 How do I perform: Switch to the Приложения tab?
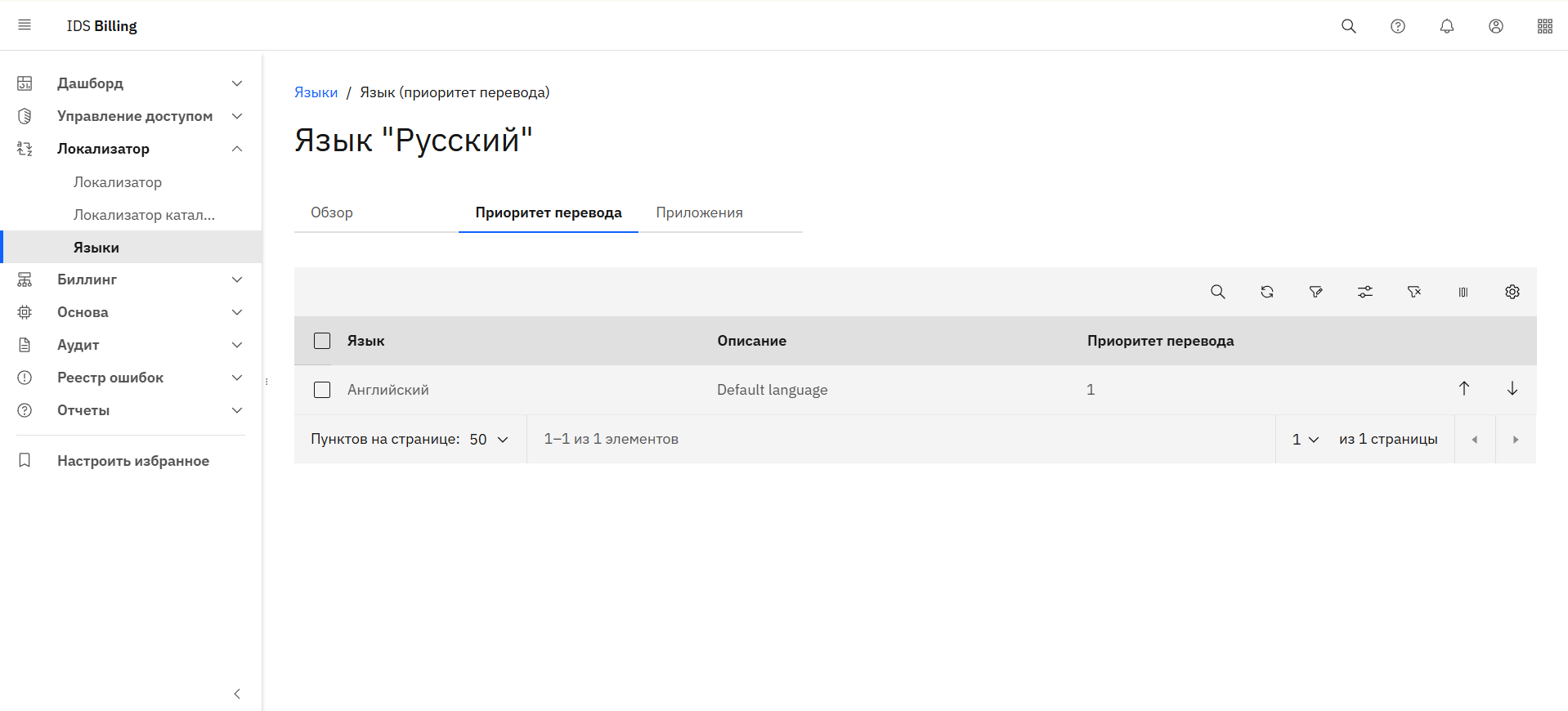point(699,212)
